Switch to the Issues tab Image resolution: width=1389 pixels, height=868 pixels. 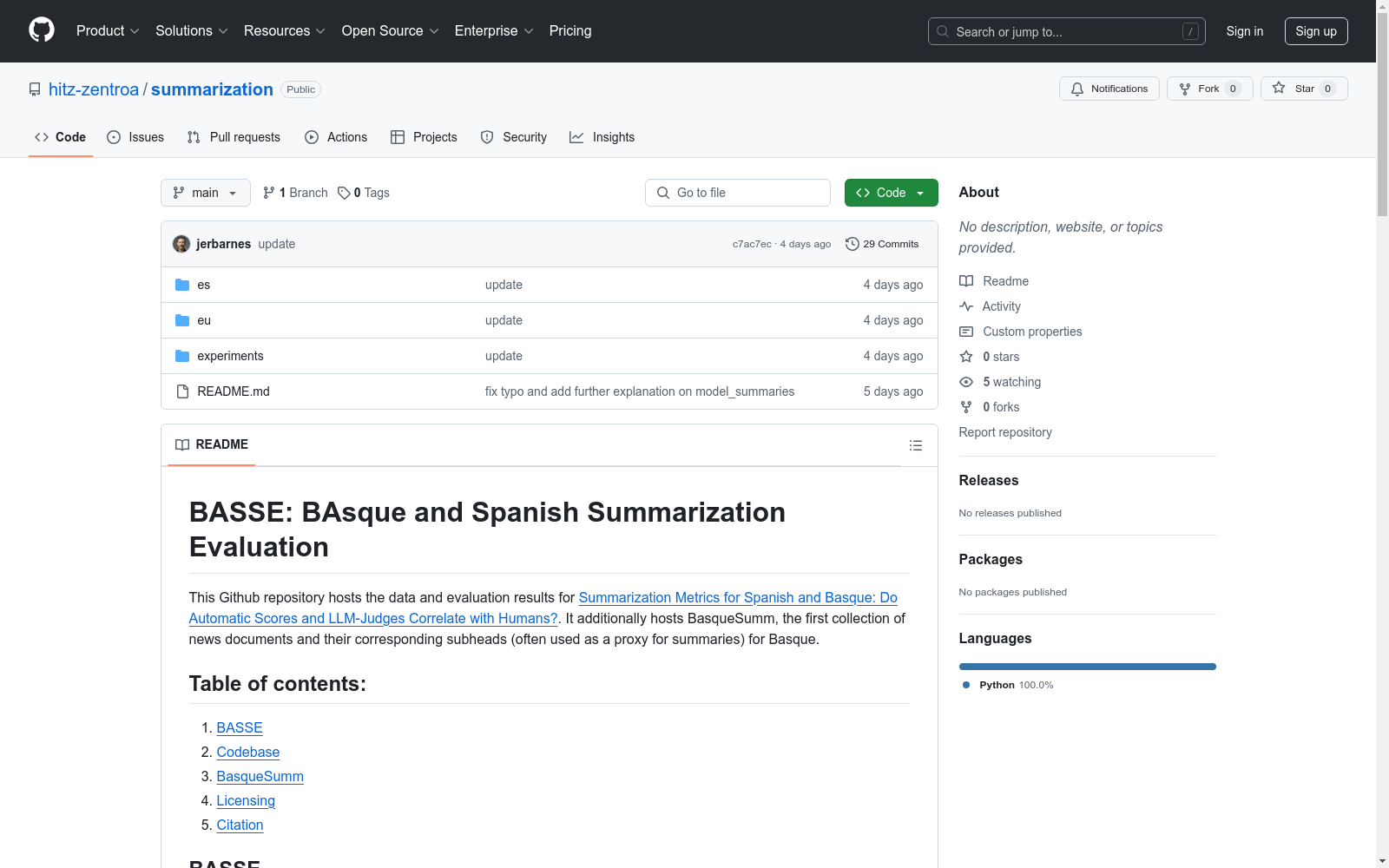tap(135, 137)
